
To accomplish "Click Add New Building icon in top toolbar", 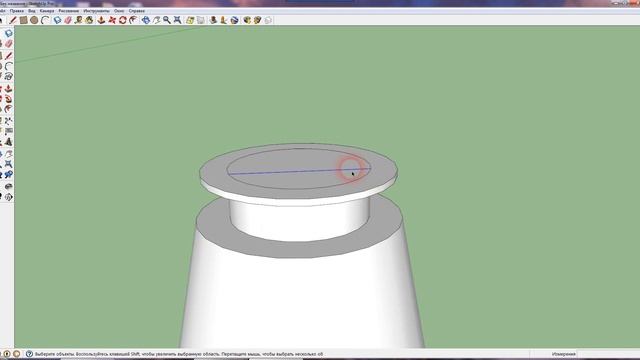I will pos(213,20).
